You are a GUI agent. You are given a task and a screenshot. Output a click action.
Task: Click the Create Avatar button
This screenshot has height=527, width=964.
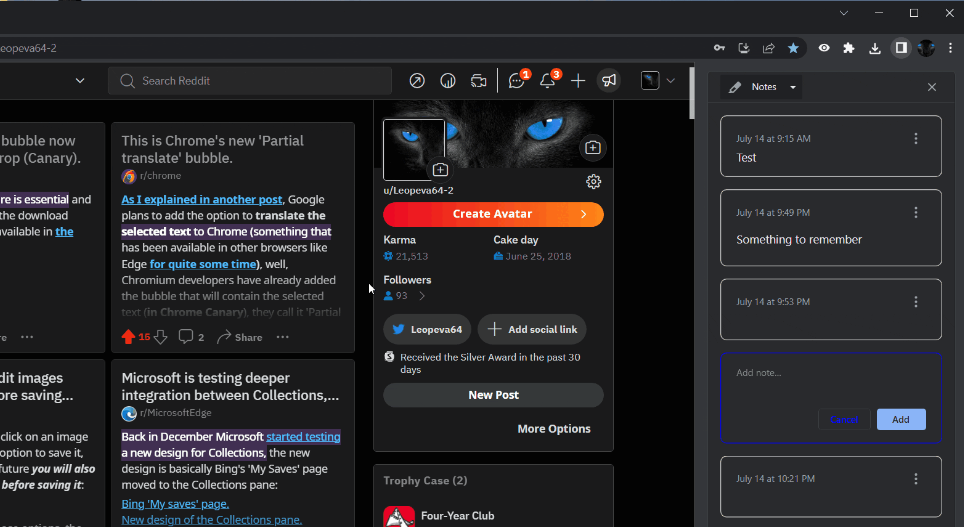(x=493, y=214)
